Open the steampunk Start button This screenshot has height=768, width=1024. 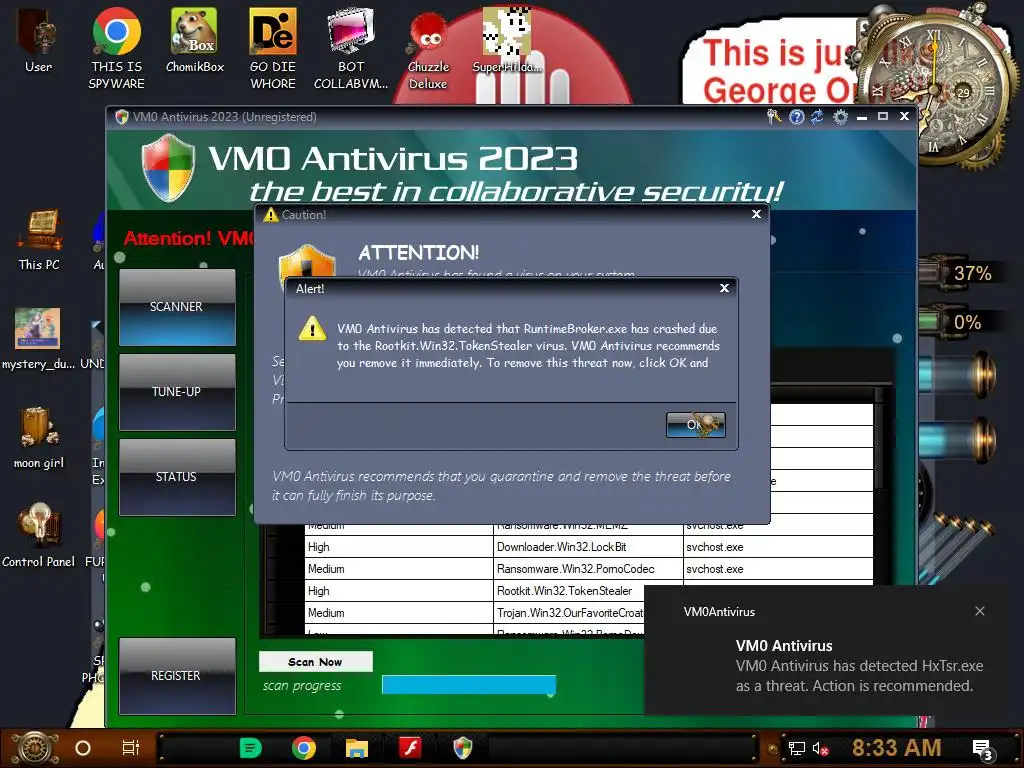tap(35, 748)
